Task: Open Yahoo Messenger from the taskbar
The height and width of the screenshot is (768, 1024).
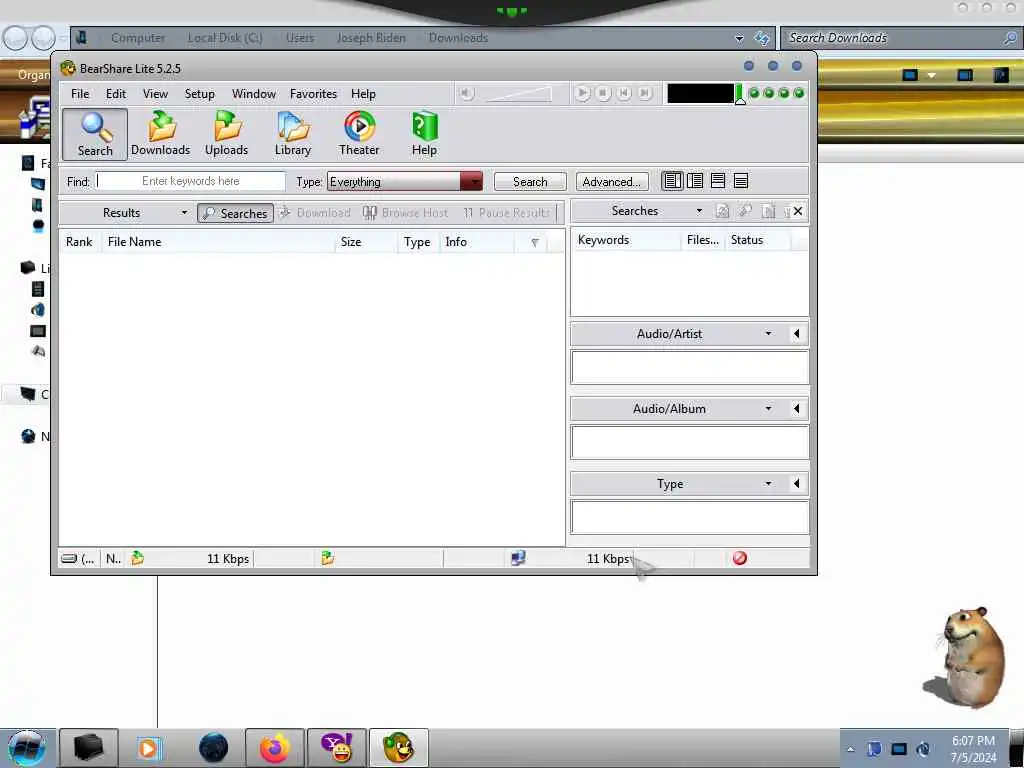Action: coord(338,748)
